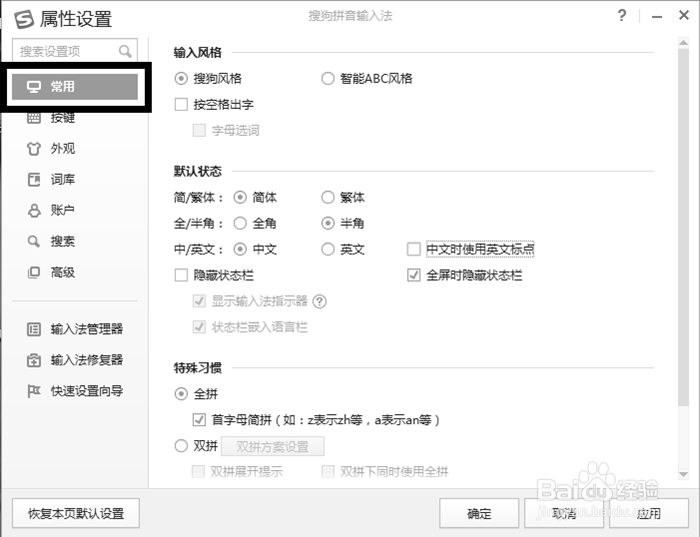Close the 属性设置 window

coord(683,16)
